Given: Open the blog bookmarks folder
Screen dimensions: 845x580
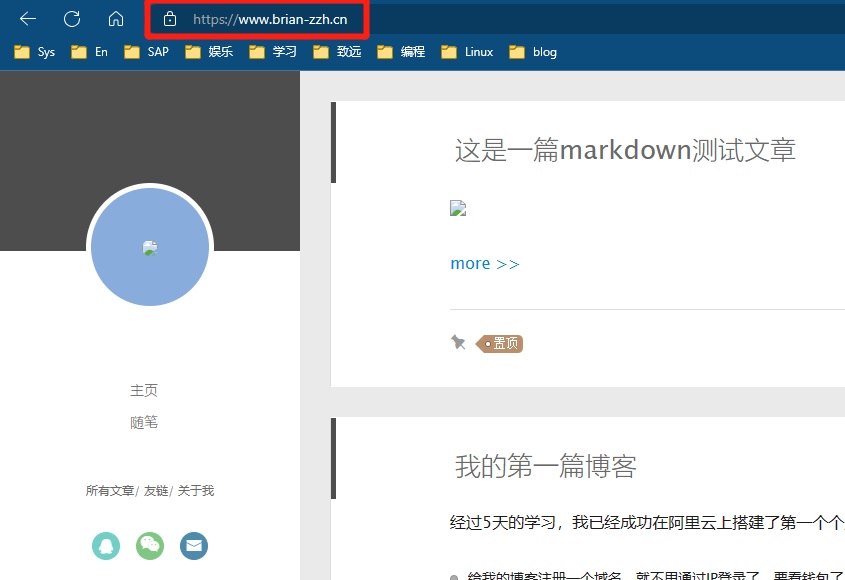Looking at the screenshot, I should [533, 52].
